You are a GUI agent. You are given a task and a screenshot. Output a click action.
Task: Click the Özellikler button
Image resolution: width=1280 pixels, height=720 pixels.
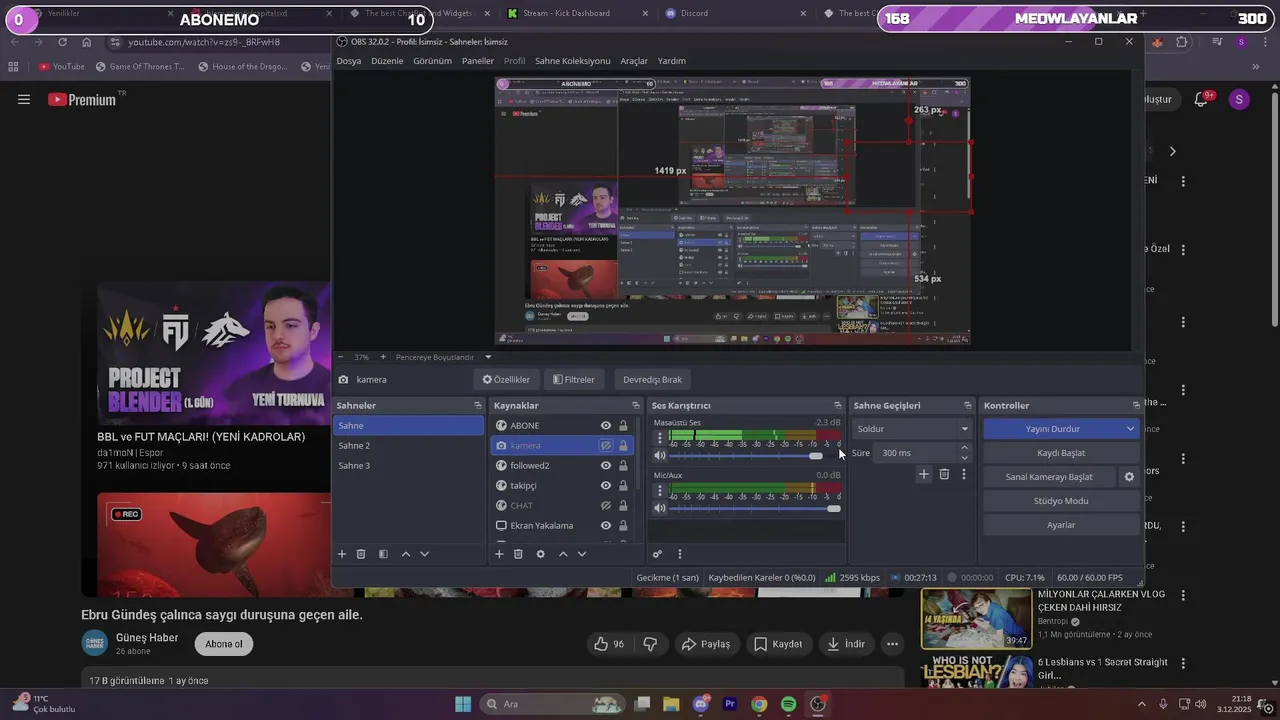[x=506, y=380]
